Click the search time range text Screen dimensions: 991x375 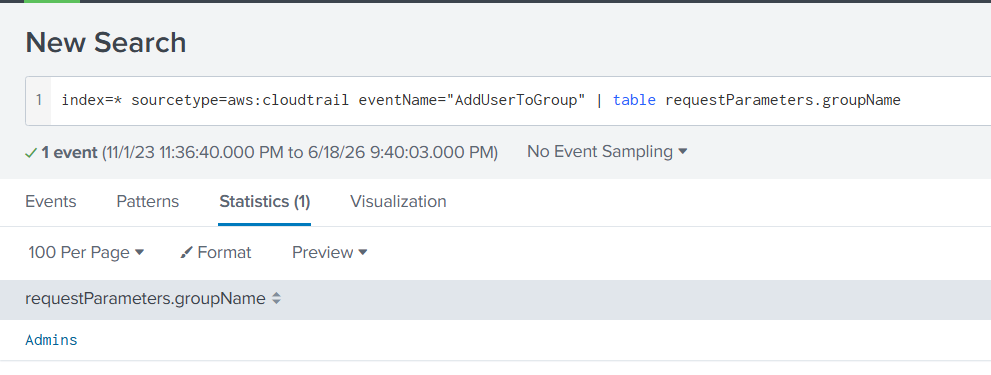click(x=300, y=152)
